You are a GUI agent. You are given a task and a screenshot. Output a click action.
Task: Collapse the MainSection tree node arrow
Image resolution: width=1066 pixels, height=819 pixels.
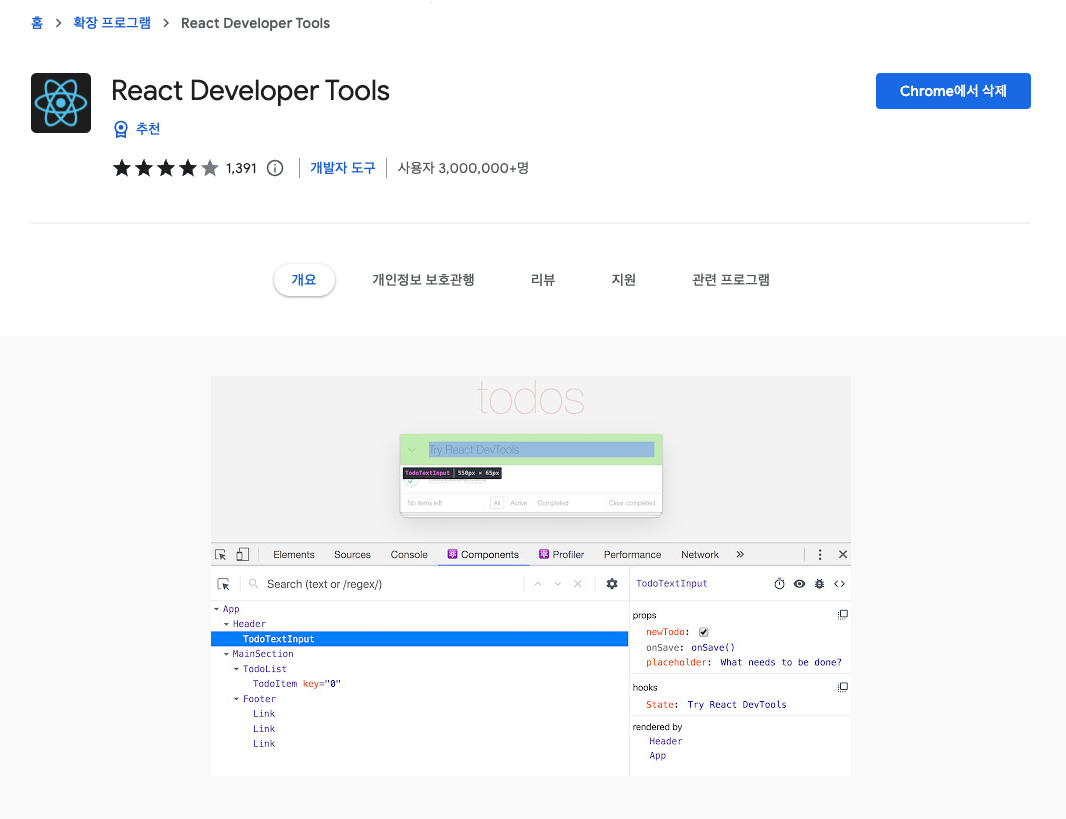tap(226, 654)
